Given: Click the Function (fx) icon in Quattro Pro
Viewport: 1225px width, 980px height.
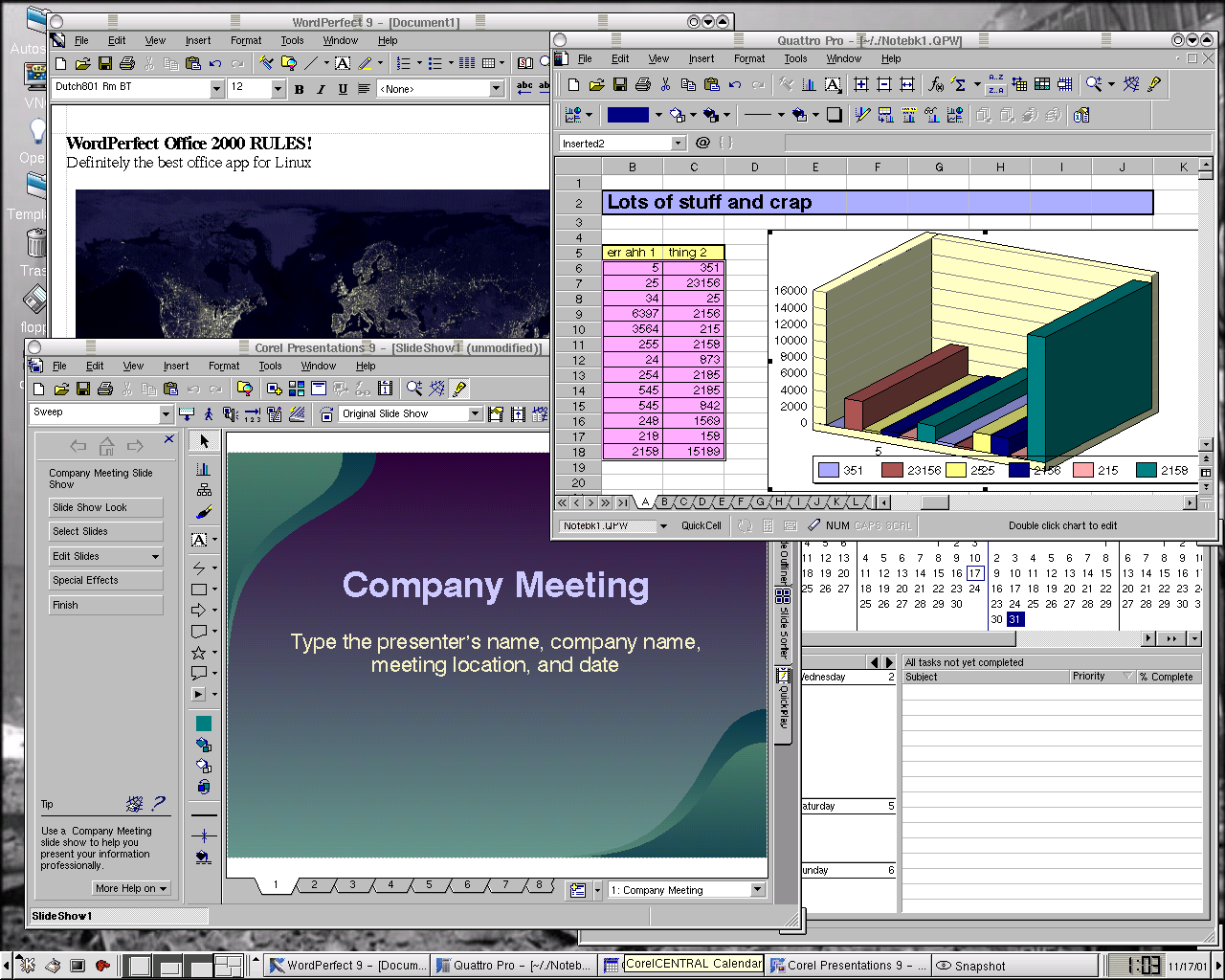Looking at the screenshot, I should coord(937,84).
